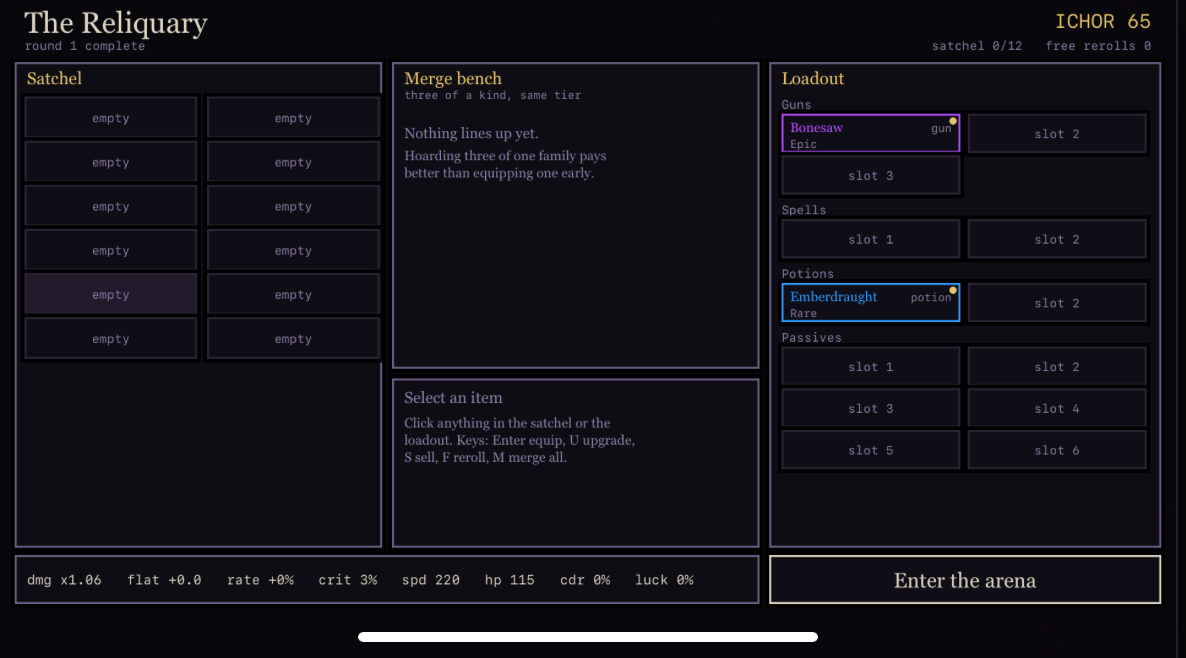The image size is (1186, 658).
Task: Click the luck 0% stat
Action: (664, 580)
